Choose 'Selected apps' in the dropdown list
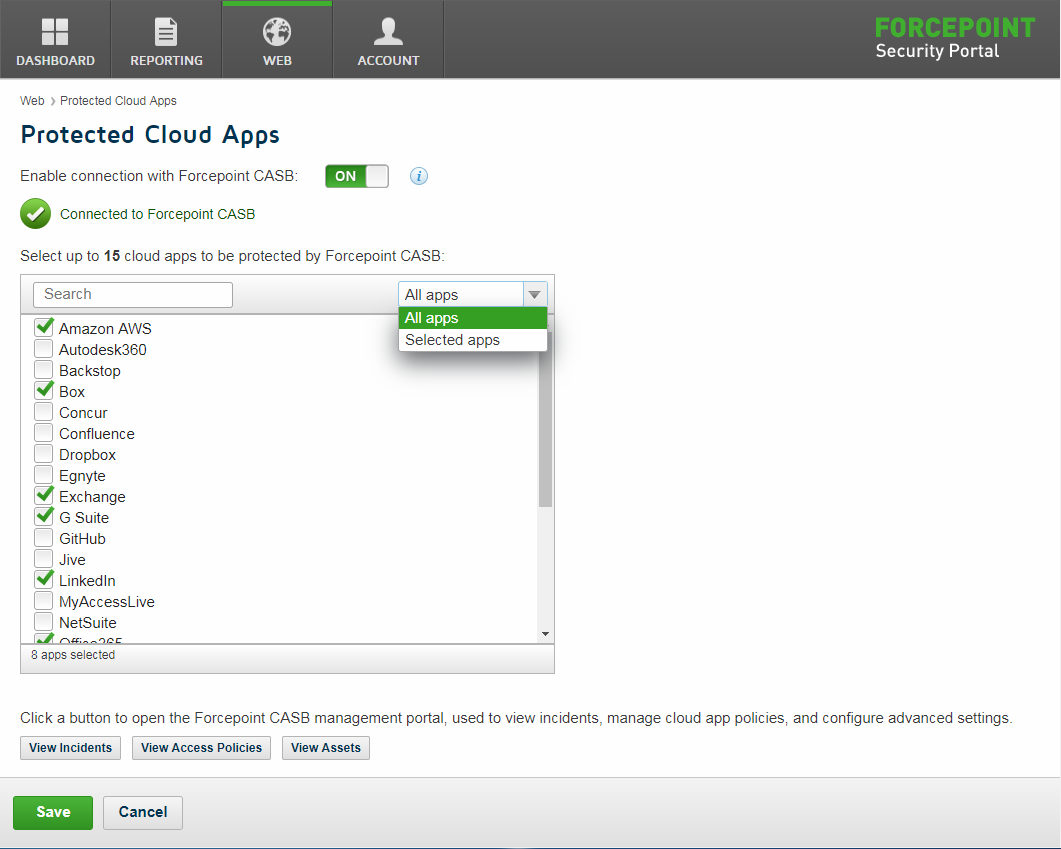Viewport: 1061px width, 849px height. coord(472,340)
